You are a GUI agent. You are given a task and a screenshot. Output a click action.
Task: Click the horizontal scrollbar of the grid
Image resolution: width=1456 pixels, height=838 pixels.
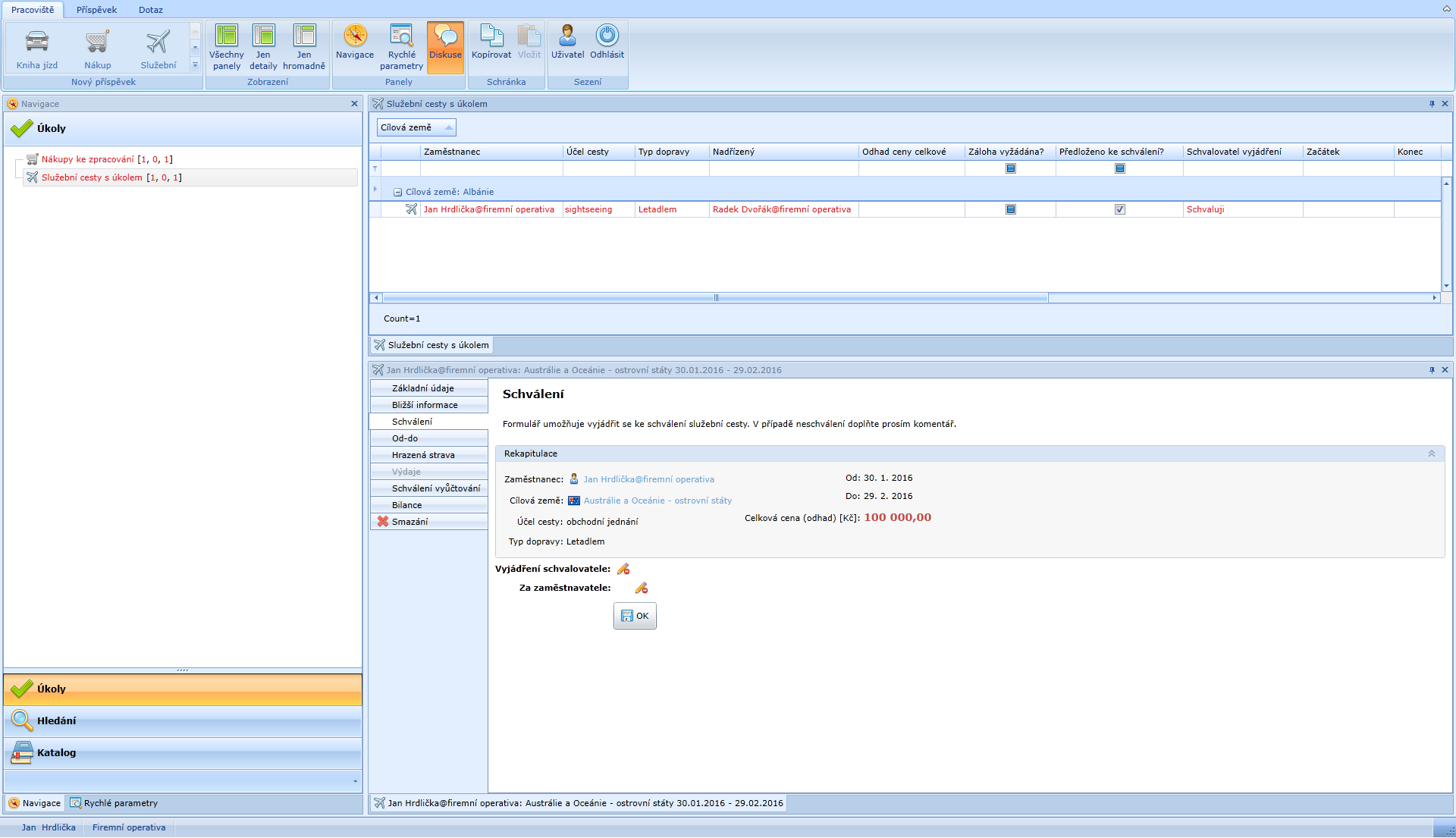[x=714, y=298]
